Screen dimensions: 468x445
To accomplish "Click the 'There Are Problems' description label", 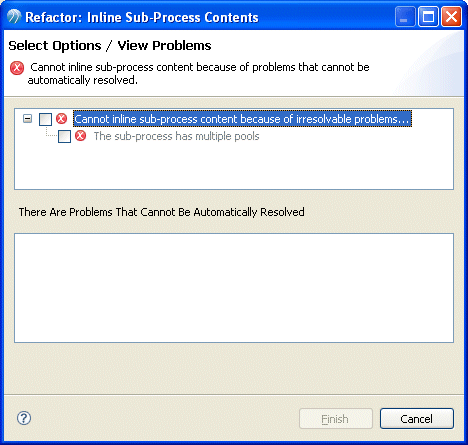I will 162,212.
